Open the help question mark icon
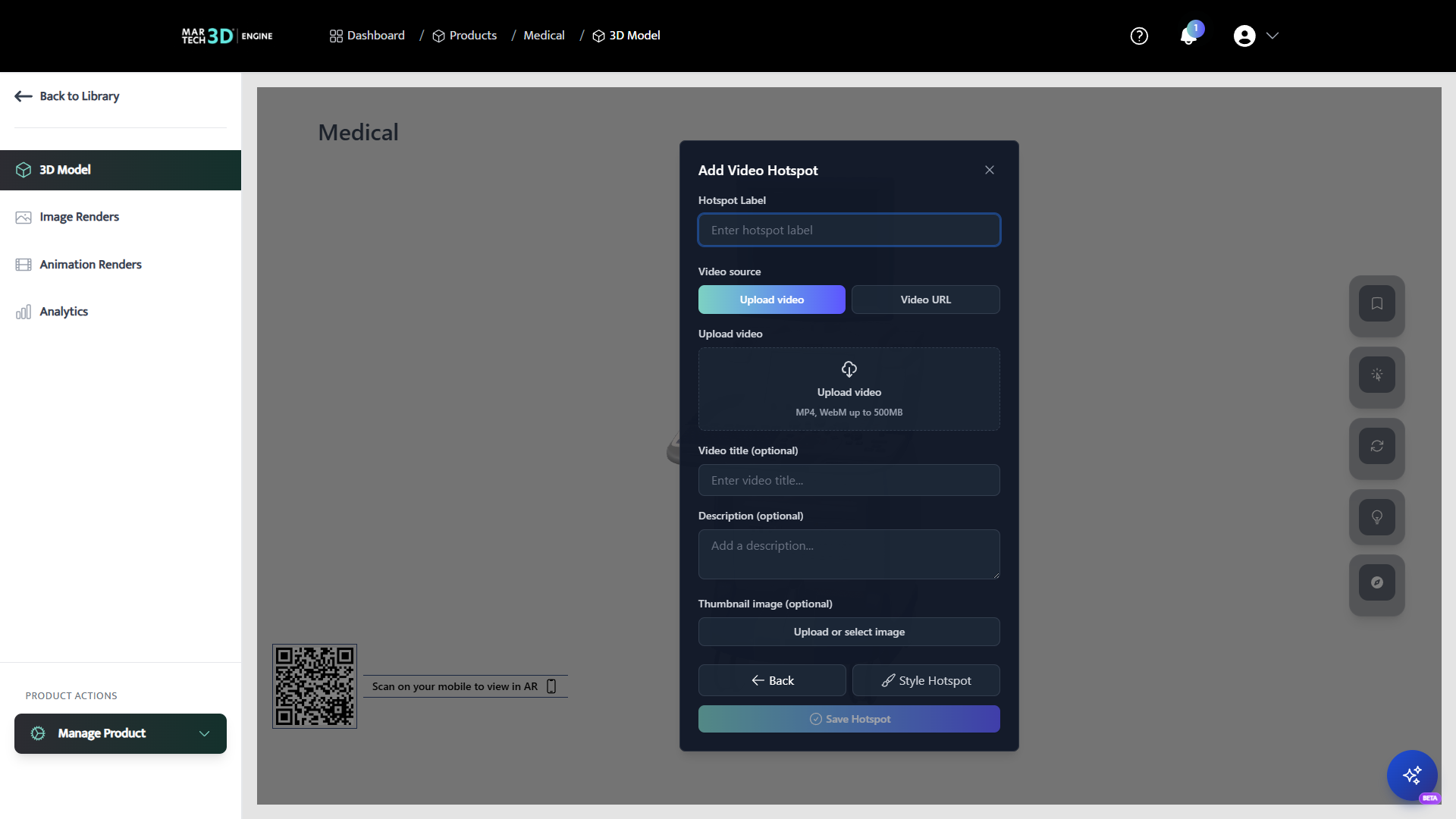The height and width of the screenshot is (819, 1456). pos(1139,36)
